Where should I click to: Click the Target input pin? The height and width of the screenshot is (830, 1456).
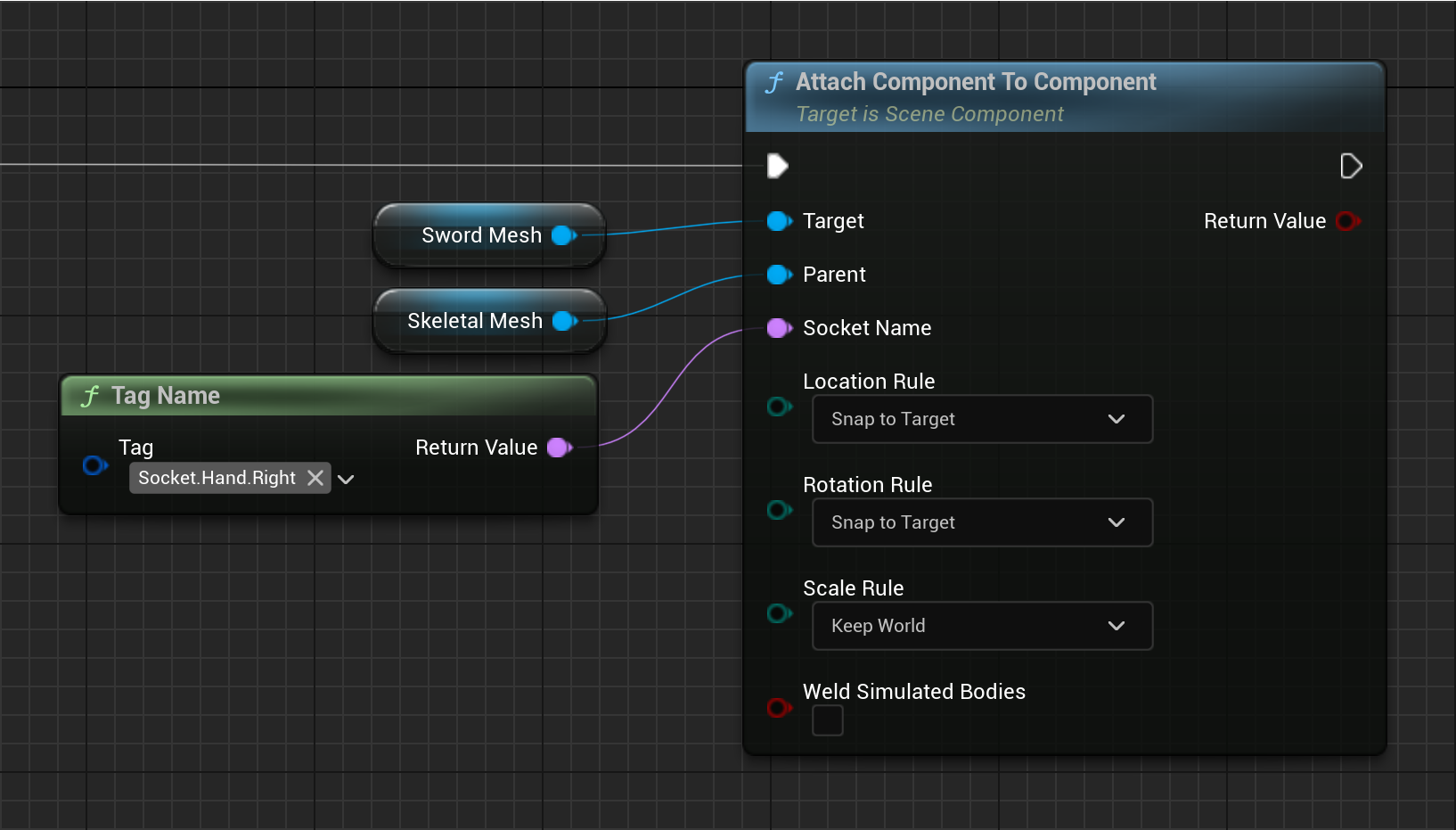tap(779, 221)
